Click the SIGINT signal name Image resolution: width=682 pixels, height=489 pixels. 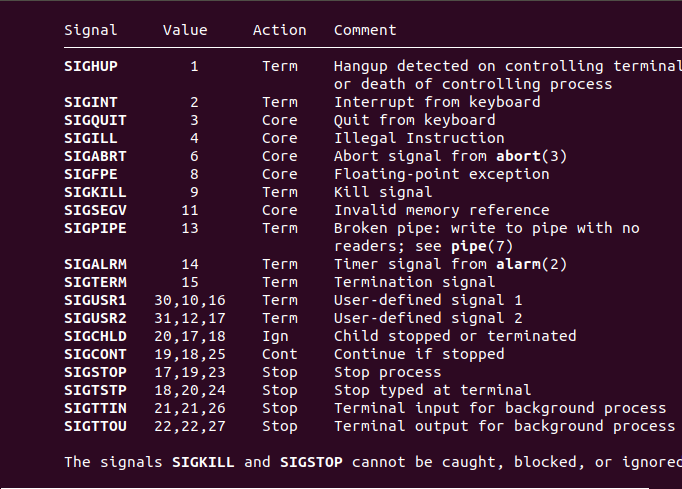click(x=91, y=102)
